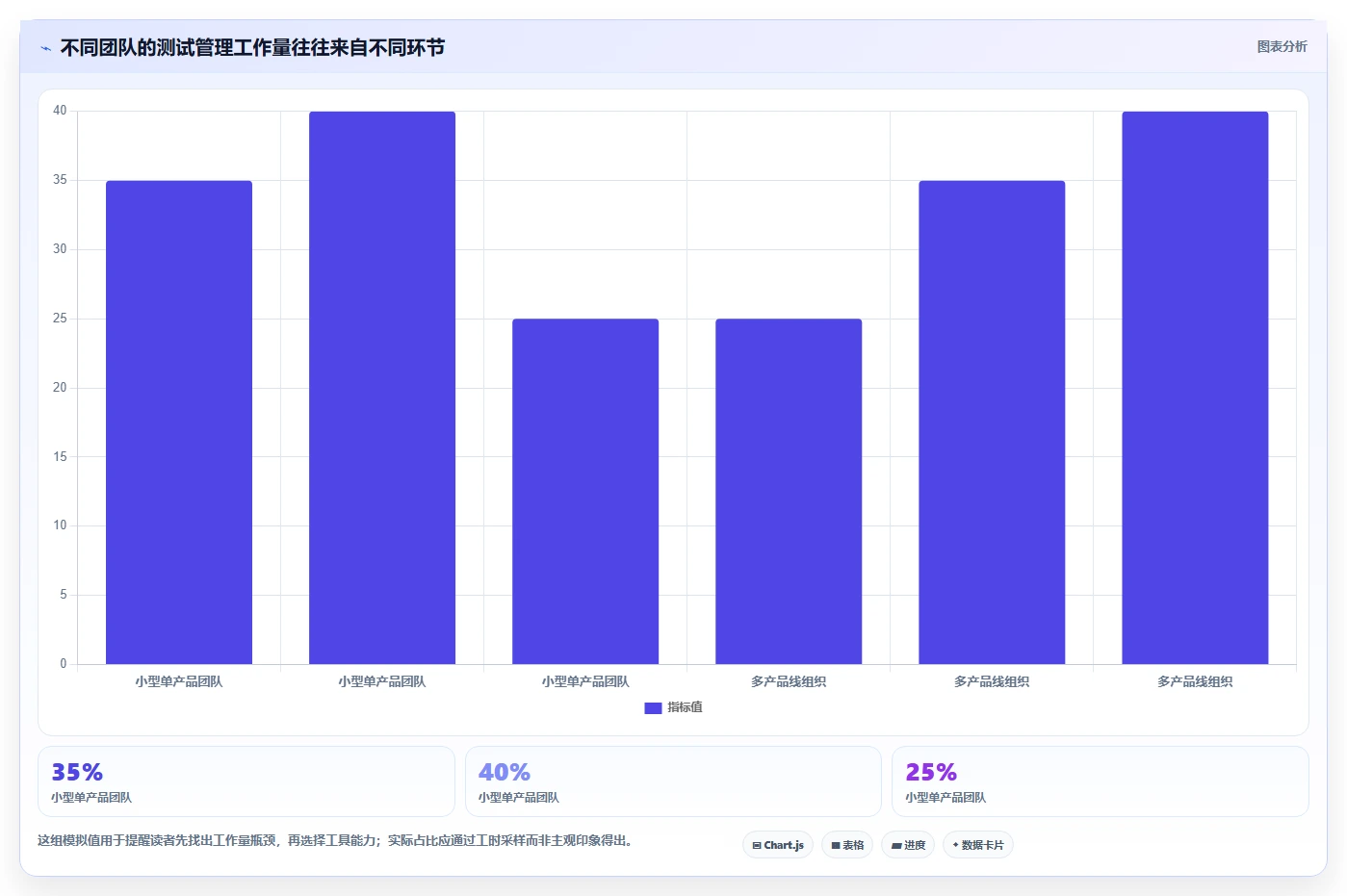Click the 图表分析 label in the header
Image resolution: width=1347 pixels, height=896 pixels.
pyautogui.click(x=1282, y=46)
